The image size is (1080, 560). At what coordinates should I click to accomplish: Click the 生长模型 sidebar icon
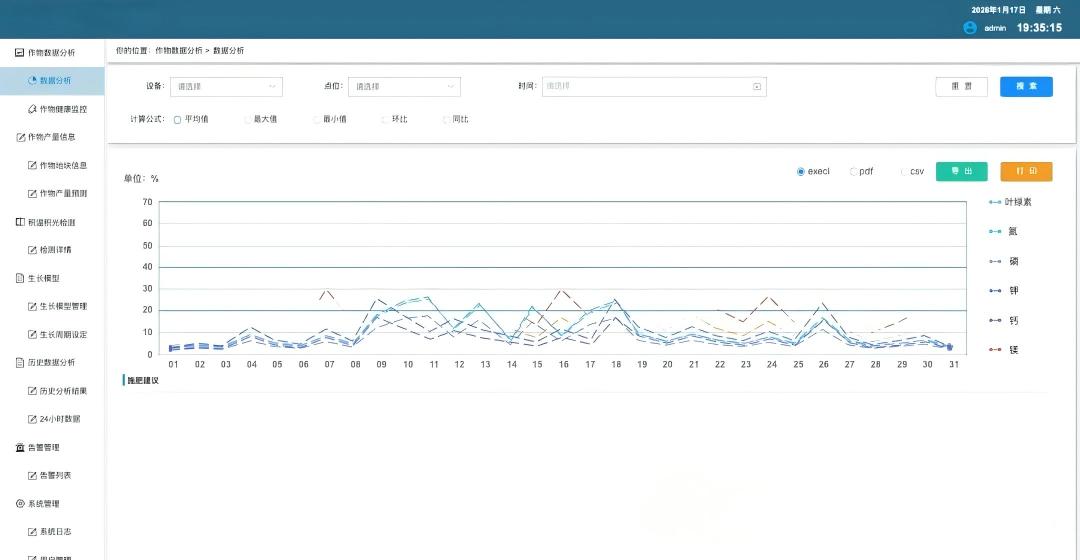[20, 278]
